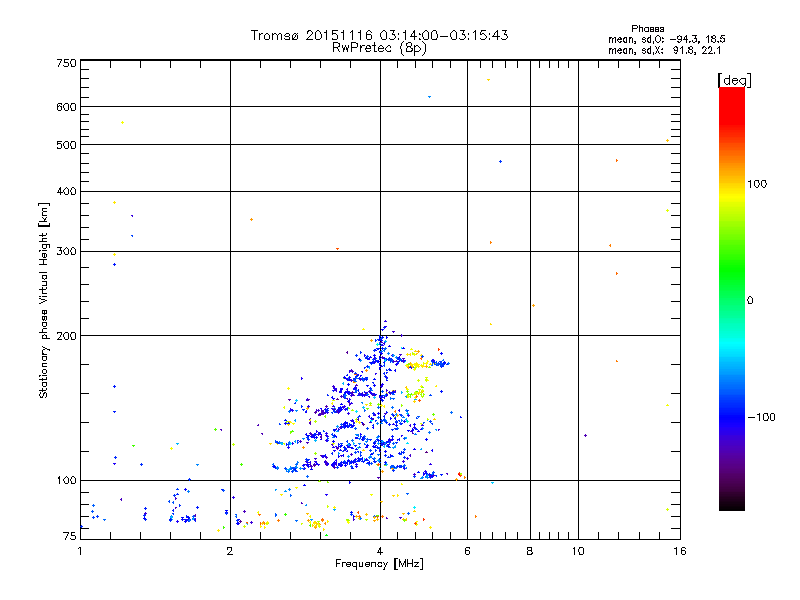Click the "Frequency [MHz]" axis title
This screenshot has height=600, width=800.
coord(379,564)
